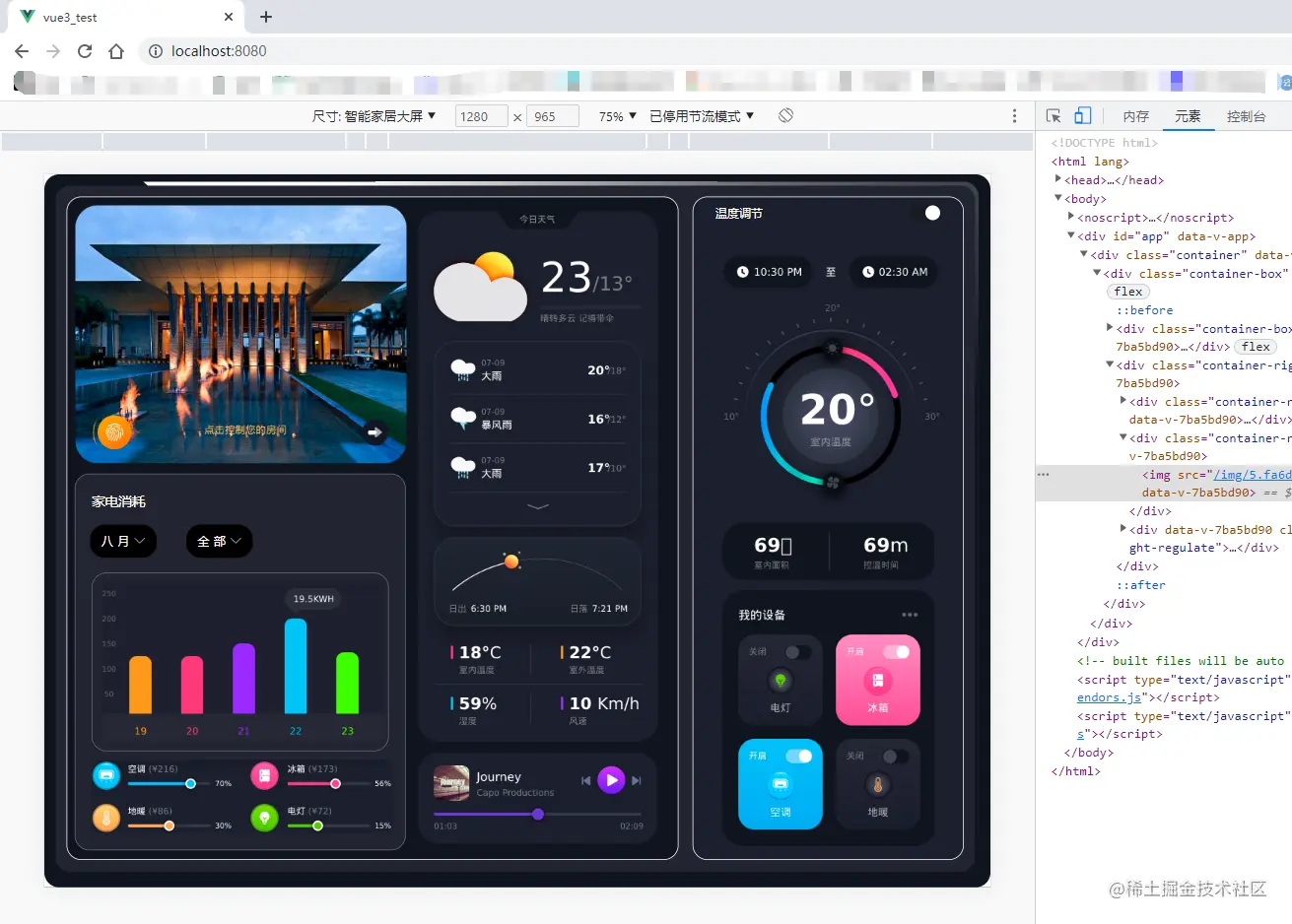This screenshot has height=924, width=1292.
Task: Switch to the 控制台 DevTools tab
Action: (x=1246, y=116)
